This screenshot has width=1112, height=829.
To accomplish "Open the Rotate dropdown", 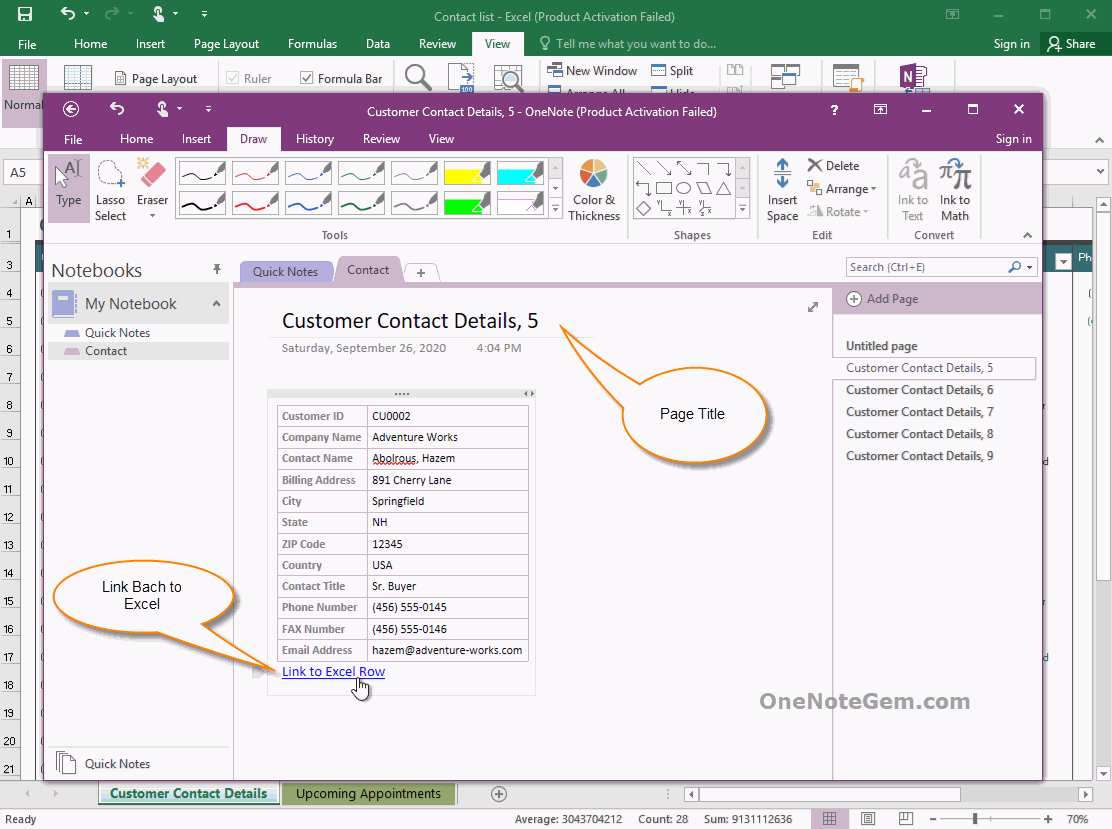I will click(841, 211).
